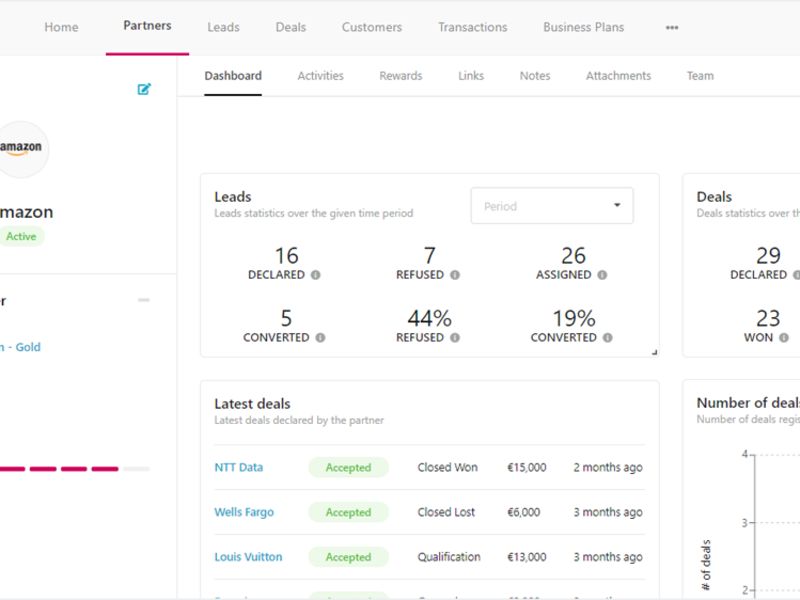
Task: Click info icon beside deals WON
Action: click(x=784, y=338)
